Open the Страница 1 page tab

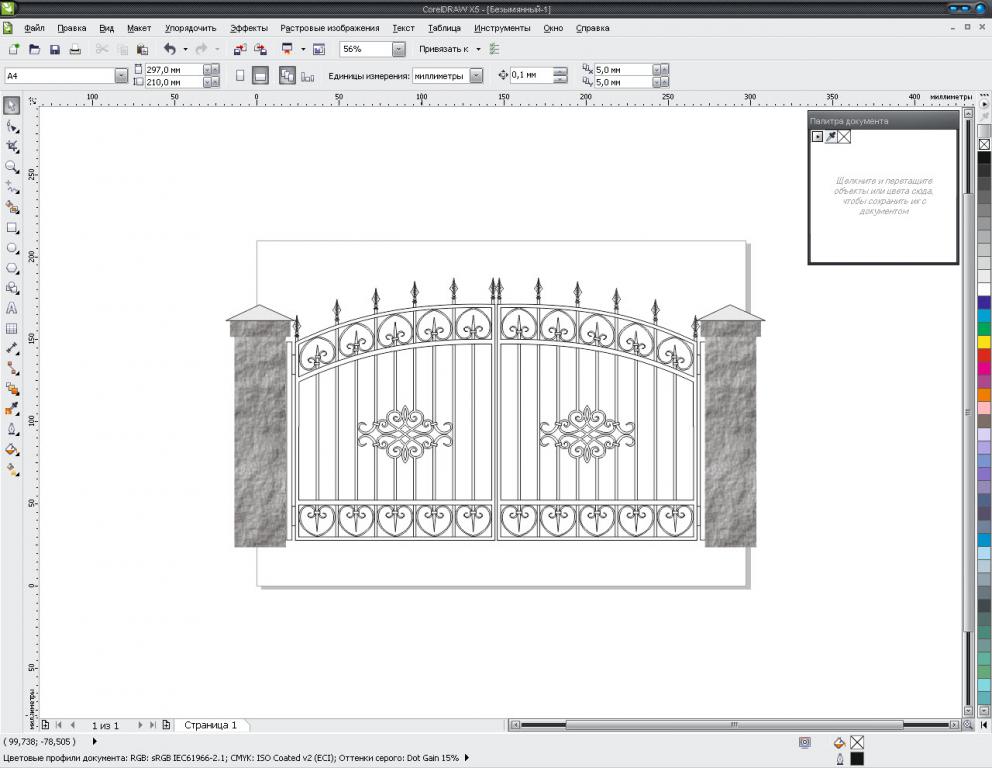pos(210,725)
